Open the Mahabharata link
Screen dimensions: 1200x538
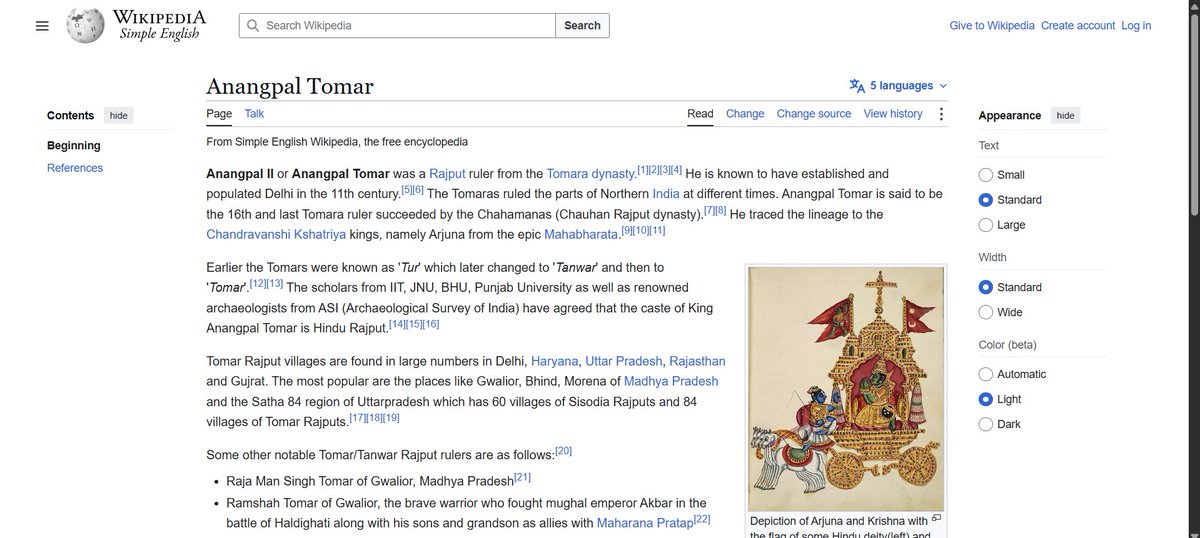[582, 234]
